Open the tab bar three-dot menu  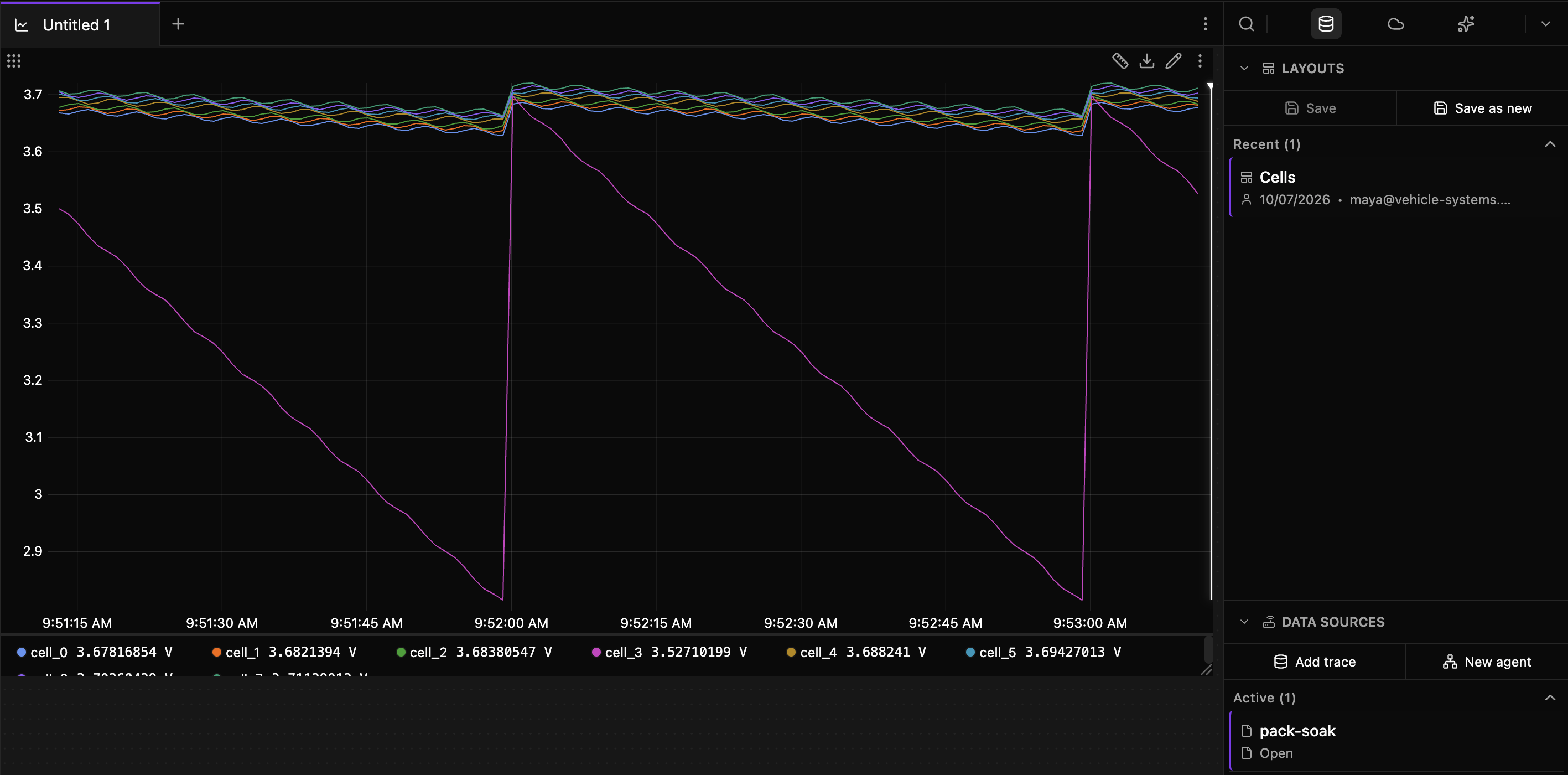pos(1205,24)
